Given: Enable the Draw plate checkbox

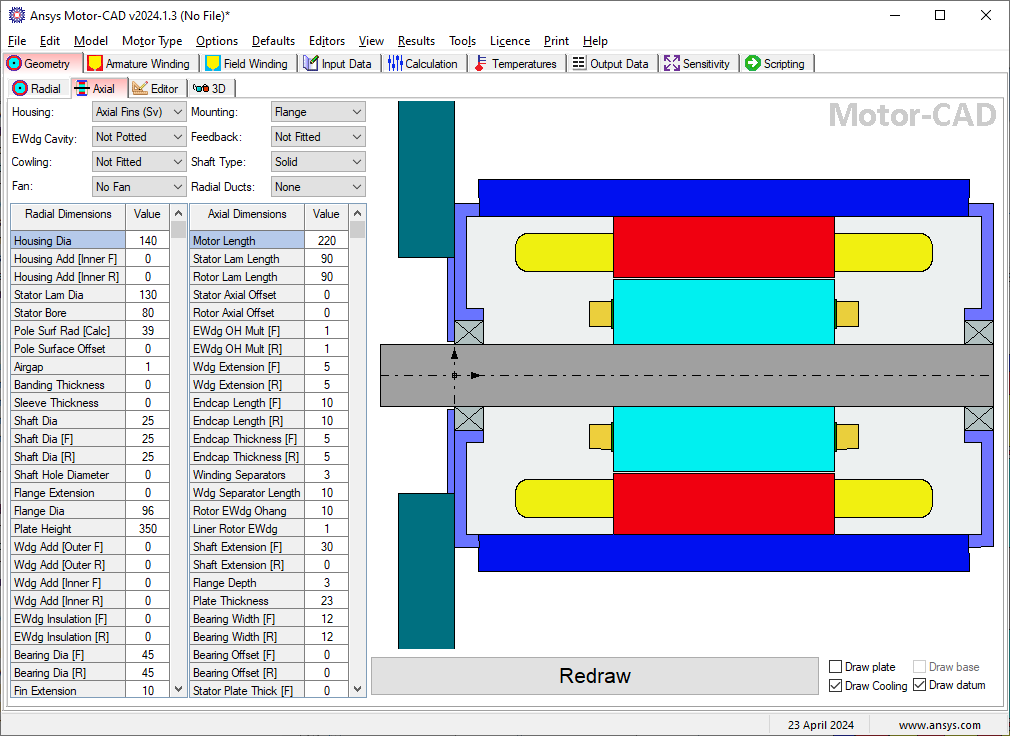Looking at the screenshot, I should (836, 667).
